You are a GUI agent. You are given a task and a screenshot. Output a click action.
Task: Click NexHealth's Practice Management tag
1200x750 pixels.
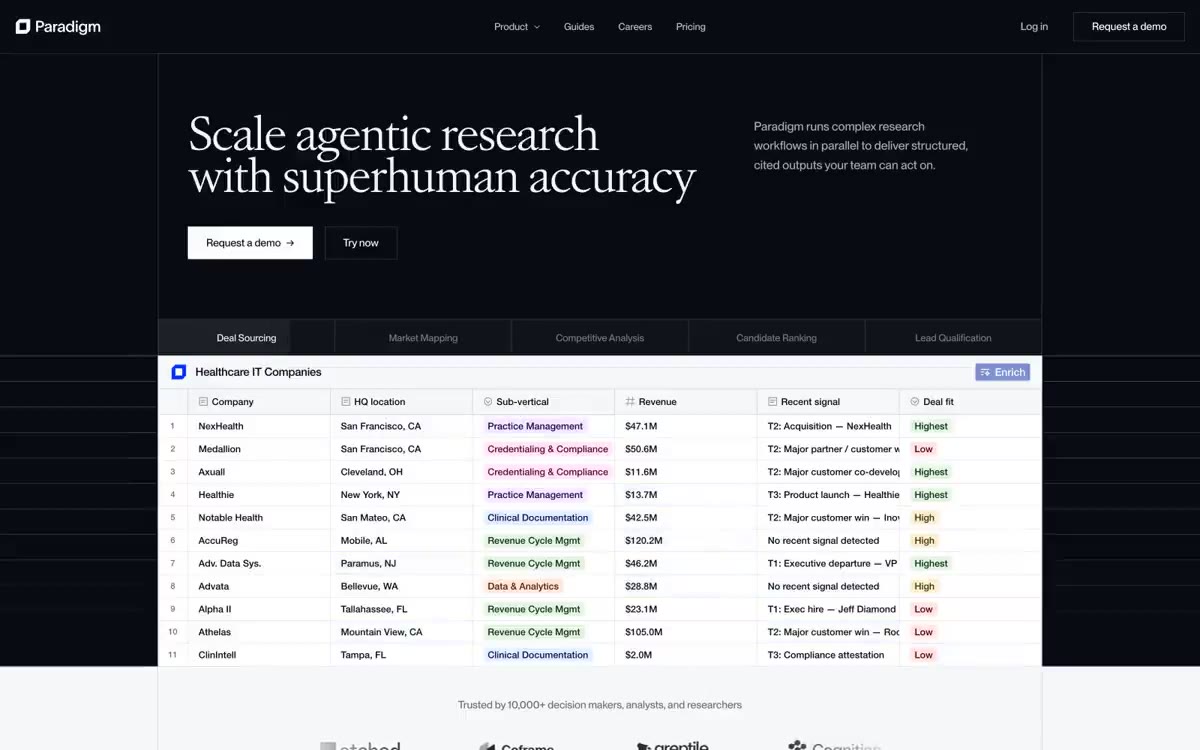click(535, 426)
